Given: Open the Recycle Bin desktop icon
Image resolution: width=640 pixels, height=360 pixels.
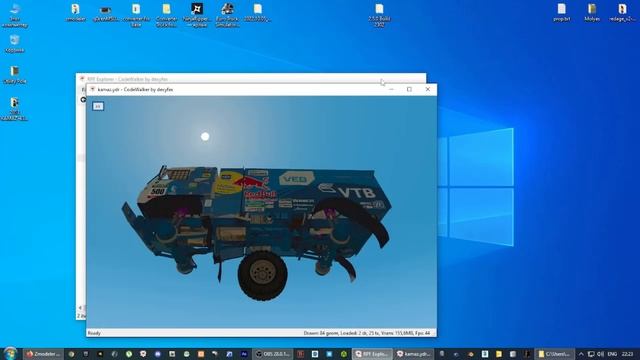Looking at the screenshot, I should pos(15,44).
